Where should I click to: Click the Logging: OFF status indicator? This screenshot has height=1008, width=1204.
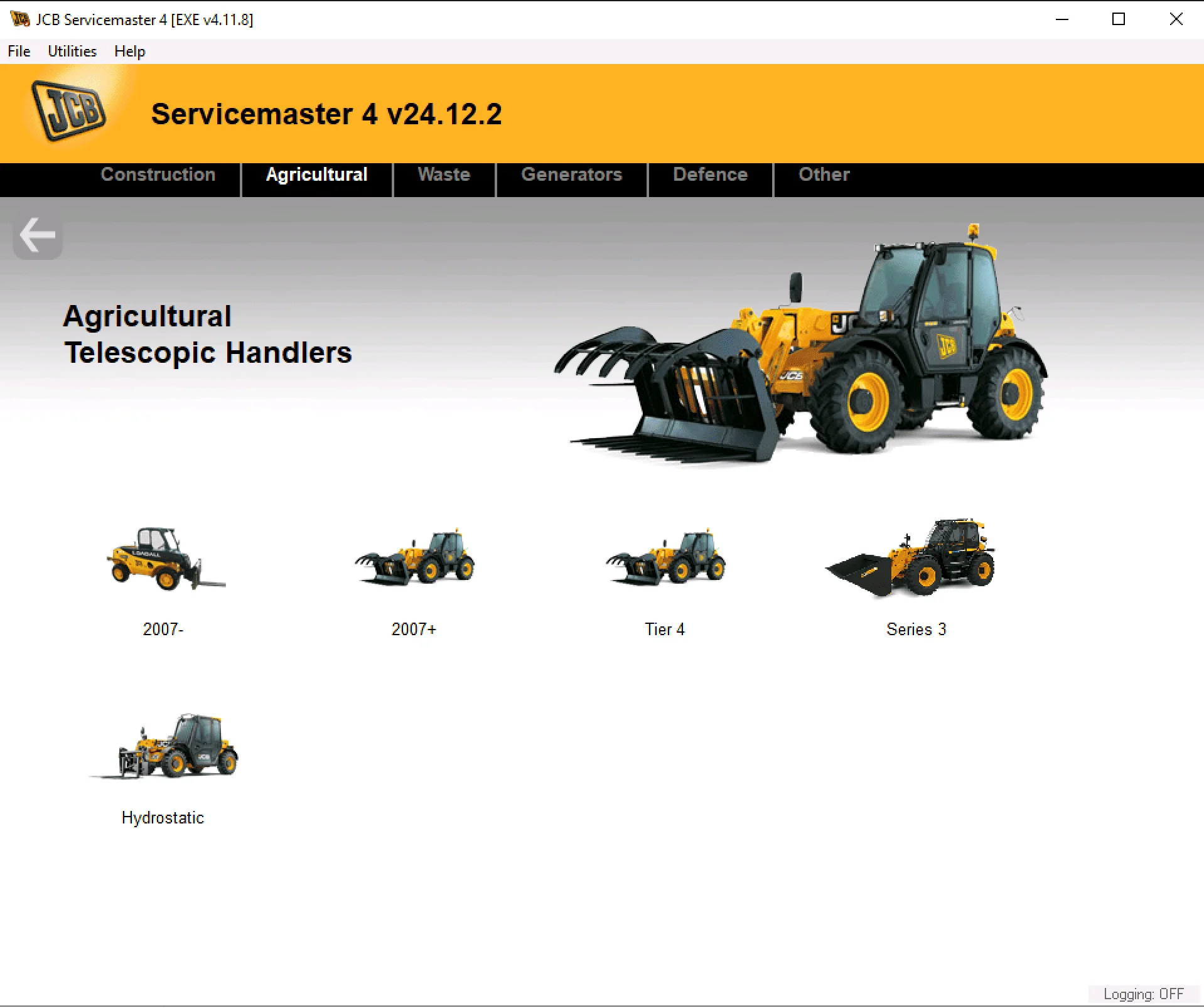1143,994
